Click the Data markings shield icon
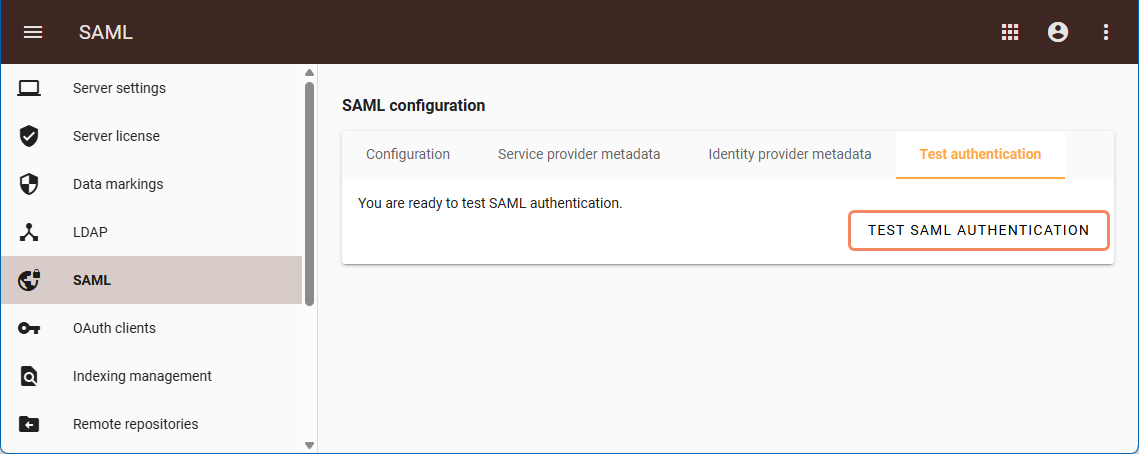This screenshot has height=454, width=1139. 29,184
